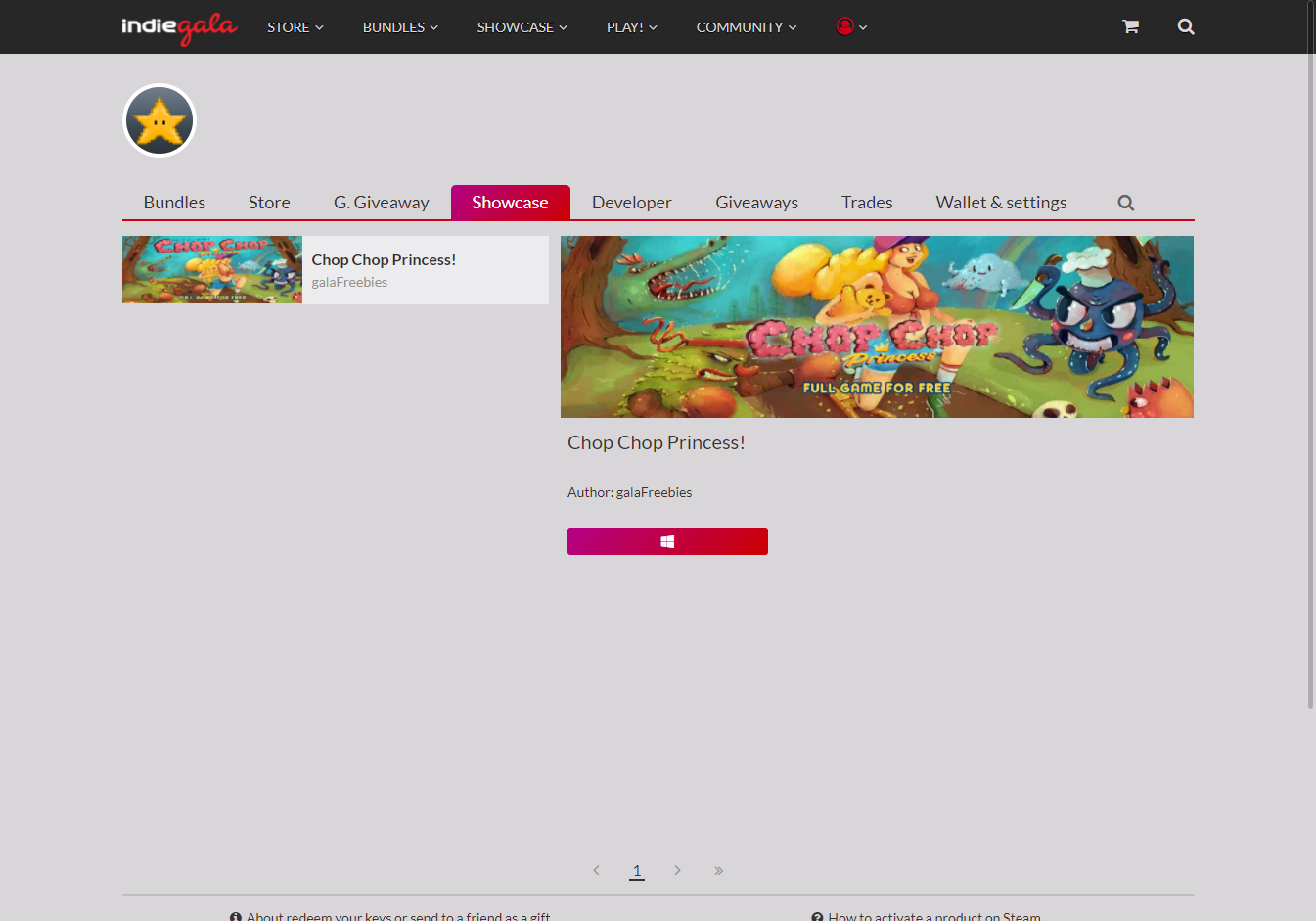Click the star profile avatar

tap(159, 120)
